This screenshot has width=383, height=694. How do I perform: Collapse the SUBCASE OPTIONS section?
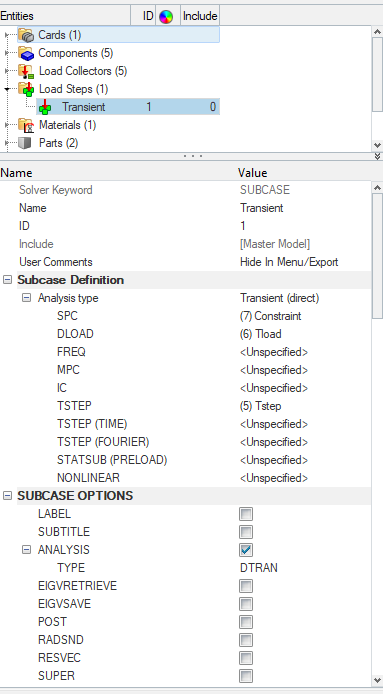pyautogui.click(x=8, y=496)
